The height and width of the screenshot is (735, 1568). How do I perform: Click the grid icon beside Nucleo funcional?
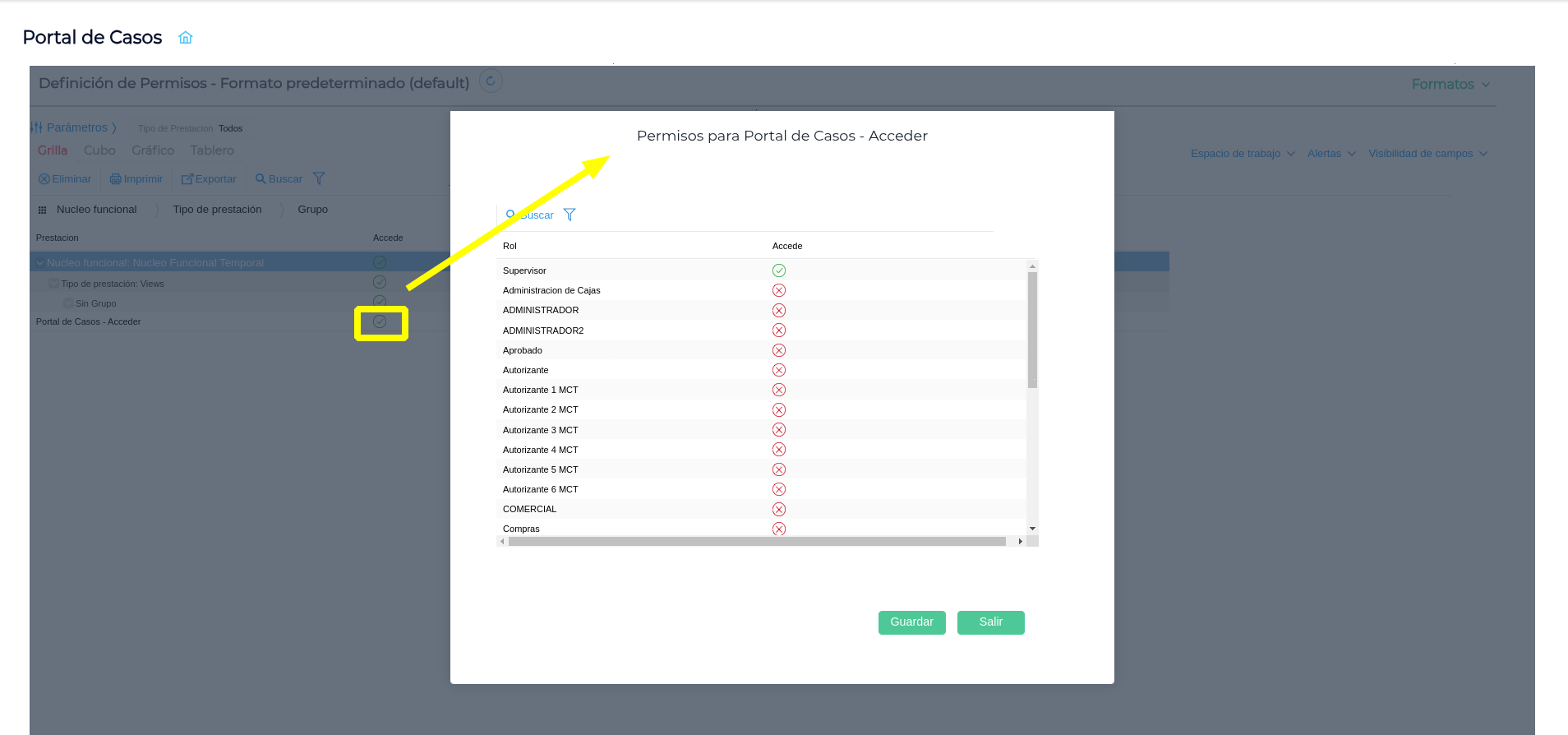click(43, 210)
